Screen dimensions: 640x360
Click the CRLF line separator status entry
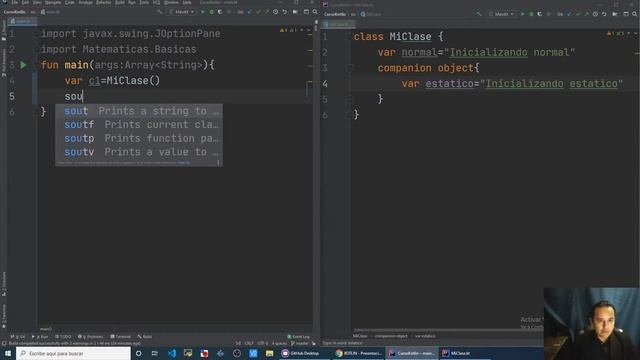click(x=249, y=343)
